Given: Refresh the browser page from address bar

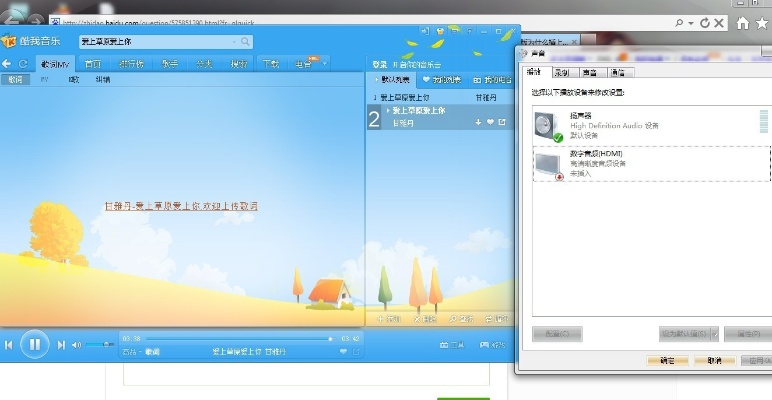Looking at the screenshot, I should (x=704, y=21).
